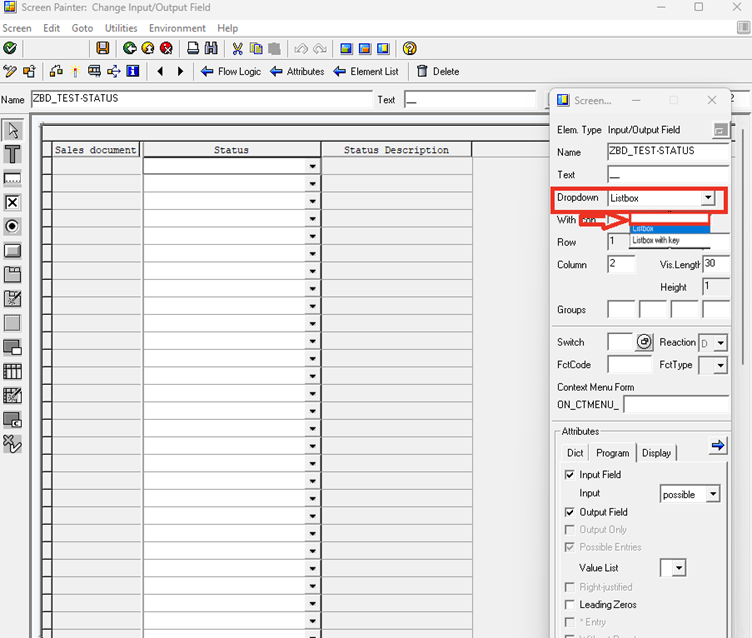Click the Save floppy disk icon
The height and width of the screenshot is (638, 752).
pyautogui.click(x=103, y=48)
